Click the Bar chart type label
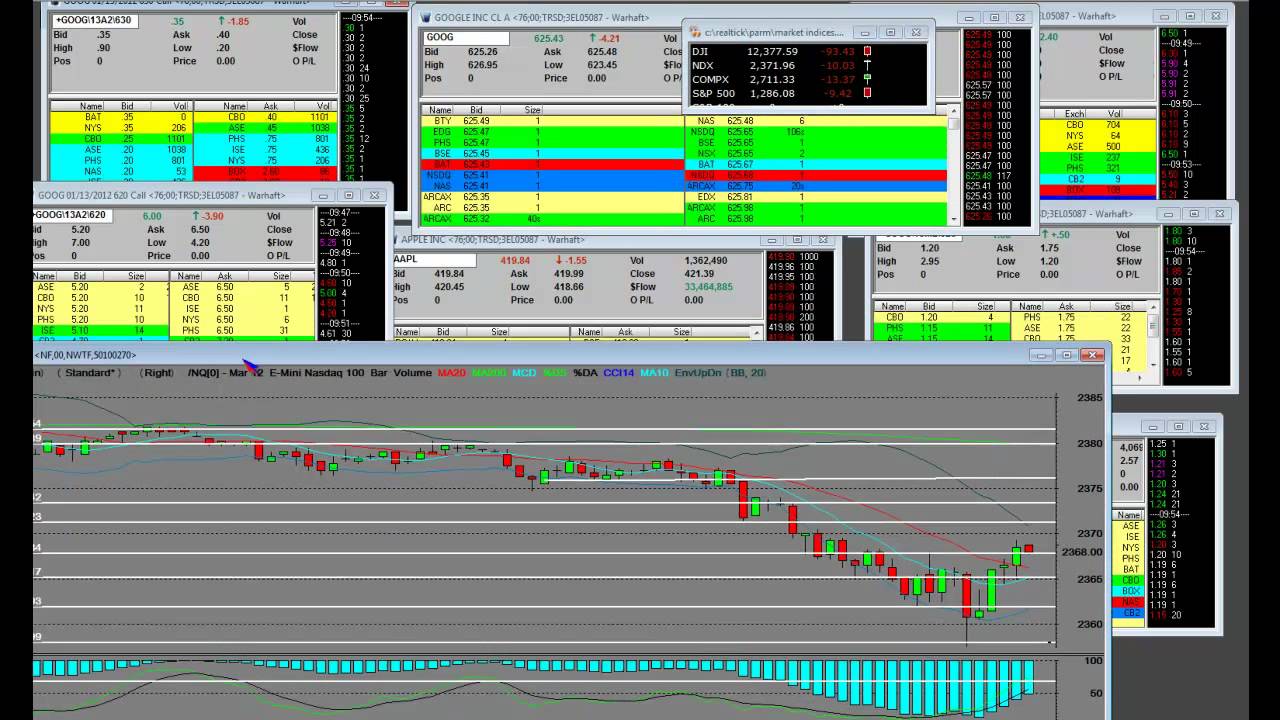1280x720 pixels. [379, 373]
